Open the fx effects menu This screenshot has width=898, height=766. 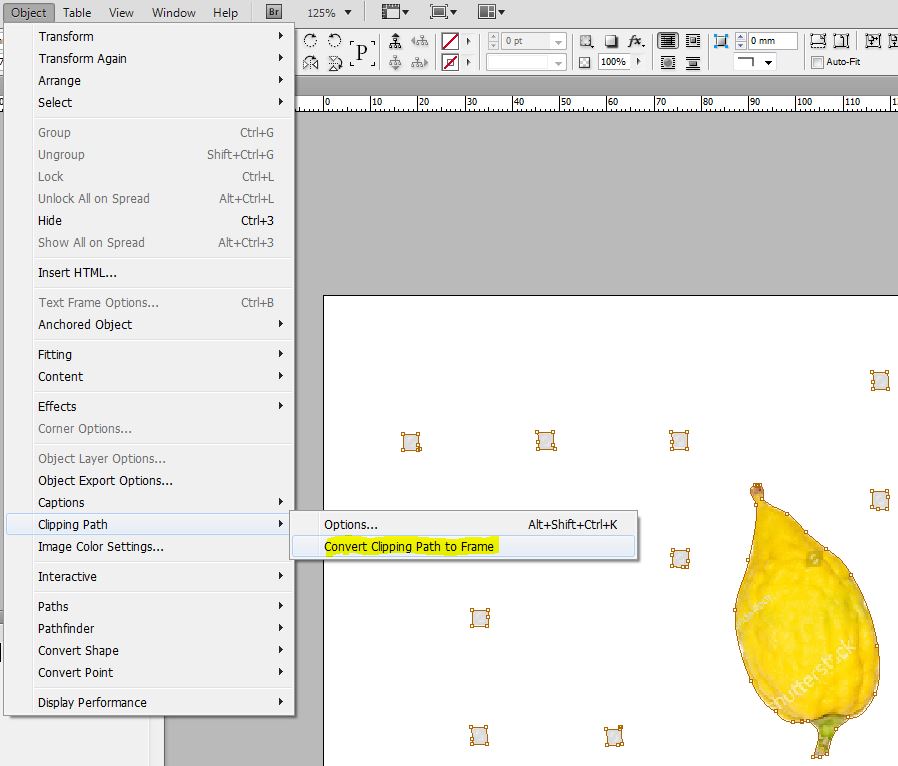[x=636, y=41]
